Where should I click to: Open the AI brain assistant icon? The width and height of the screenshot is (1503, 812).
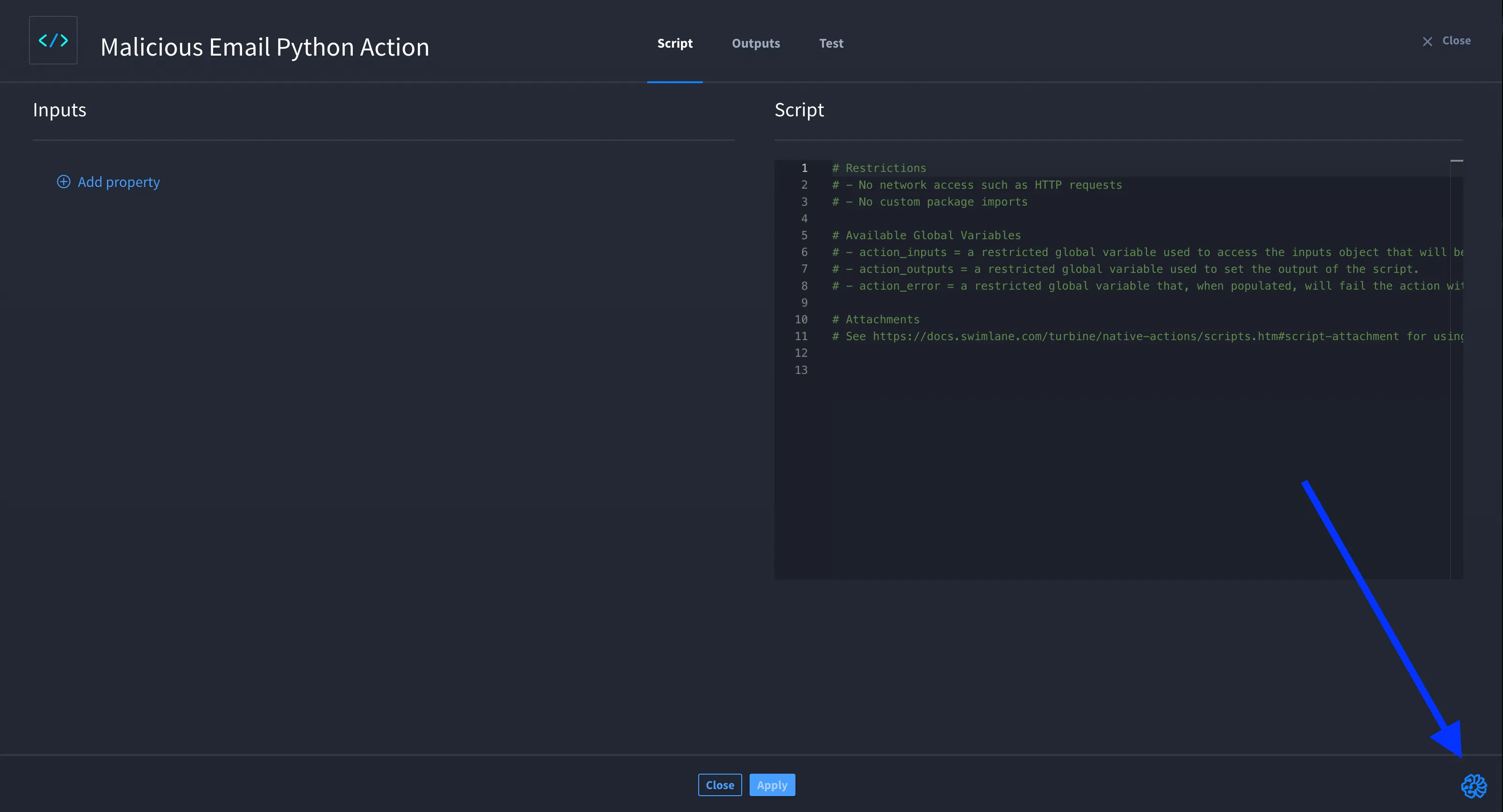coord(1474,786)
